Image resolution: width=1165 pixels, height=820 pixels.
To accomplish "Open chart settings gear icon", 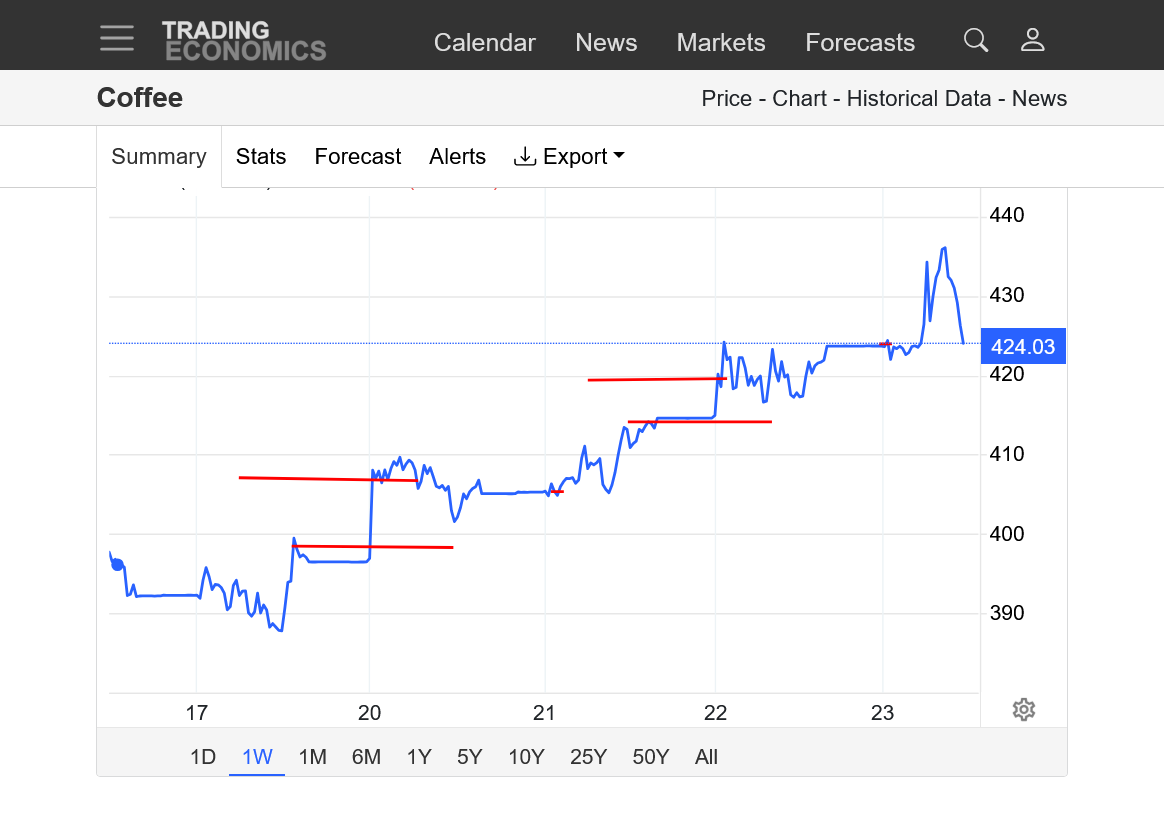I will click(1023, 710).
